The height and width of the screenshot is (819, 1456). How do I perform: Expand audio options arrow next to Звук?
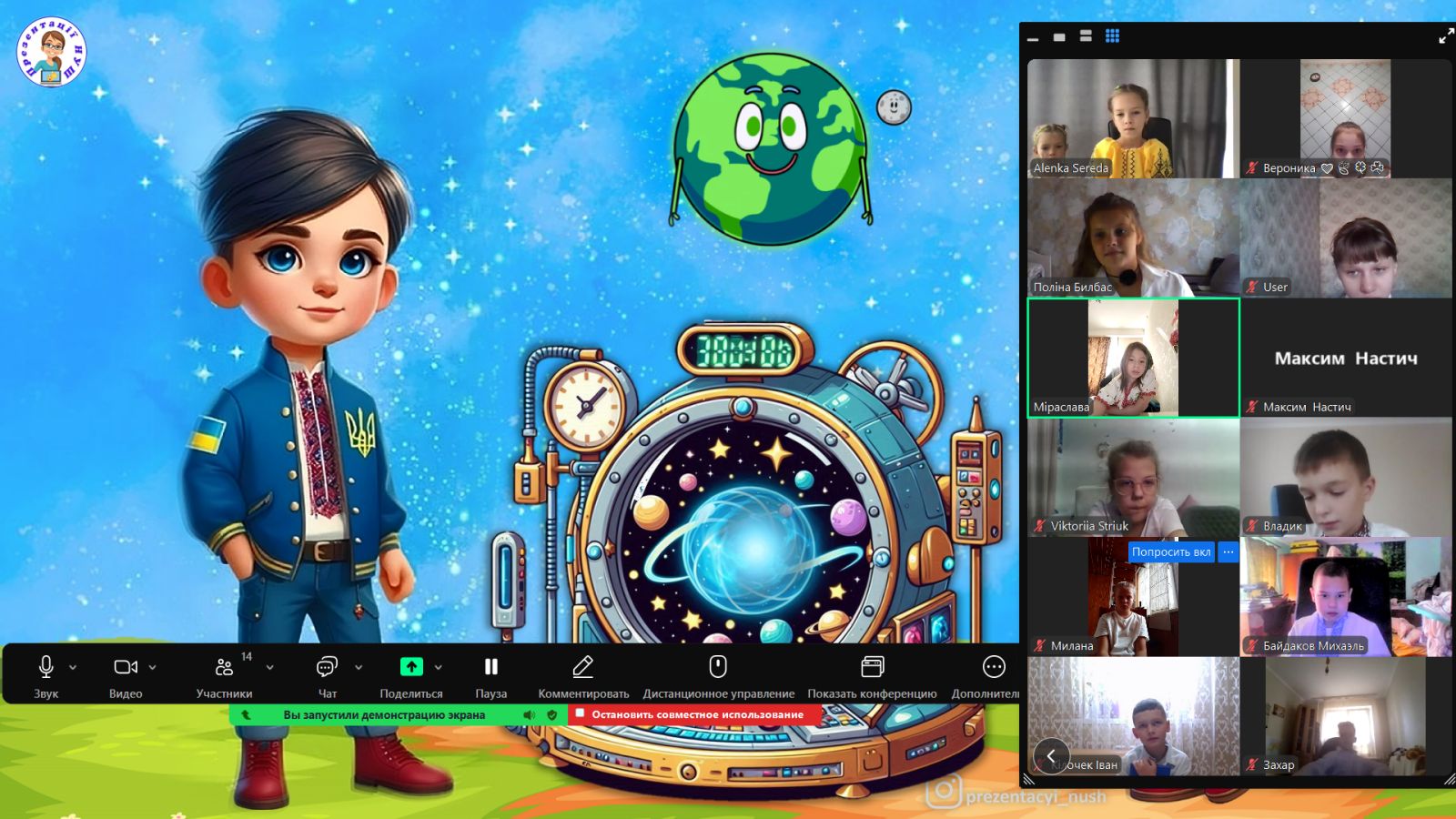pyautogui.click(x=73, y=668)
